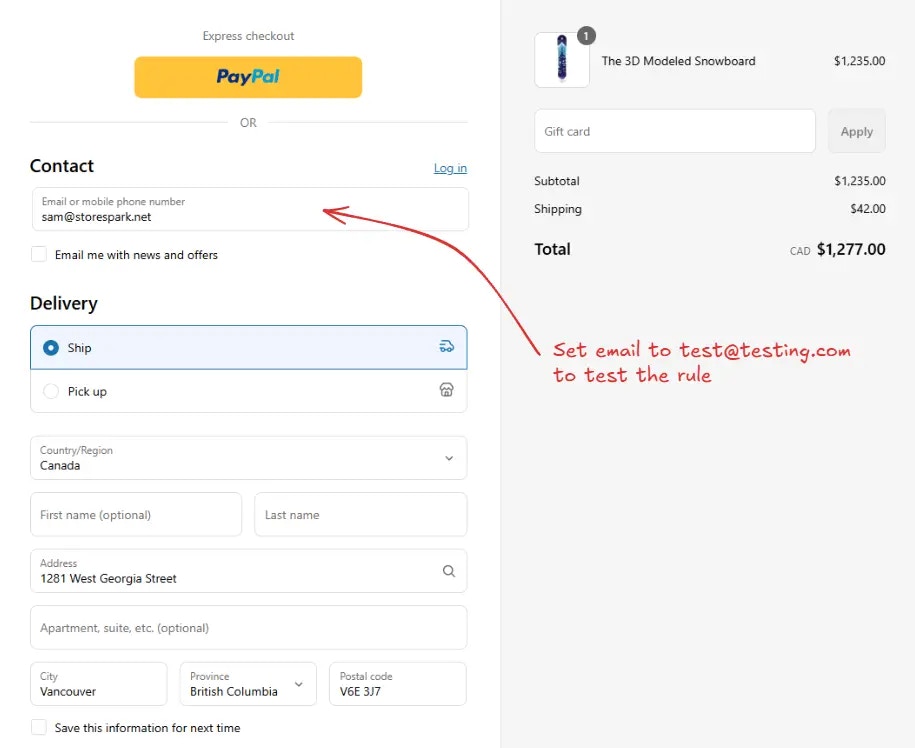Enable Save this information for next time

click(x=39, y=727)
